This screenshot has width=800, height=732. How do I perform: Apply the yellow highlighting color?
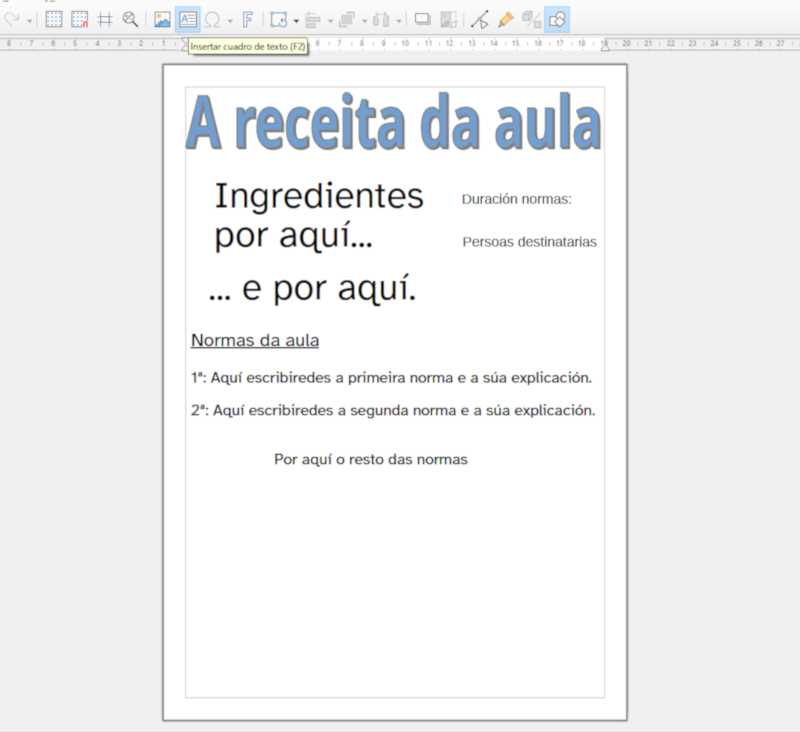point(506,17)
